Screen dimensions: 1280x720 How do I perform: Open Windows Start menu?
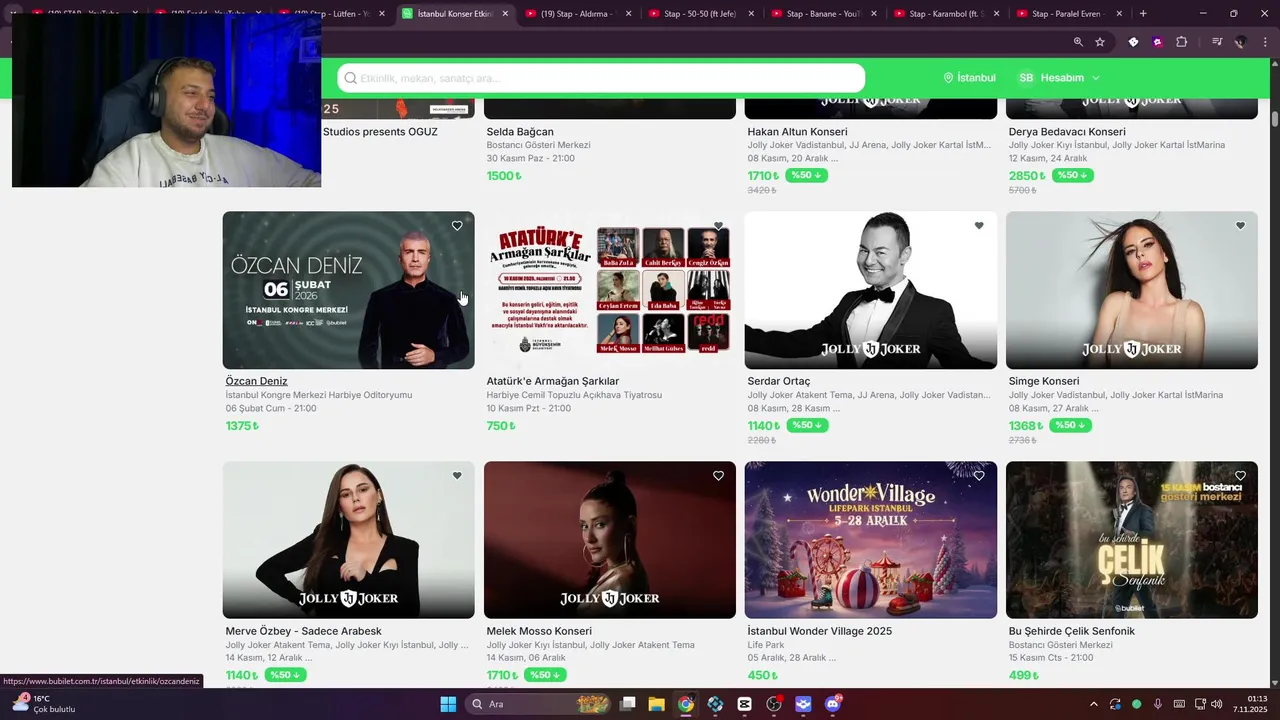click(x=448, y=704)
